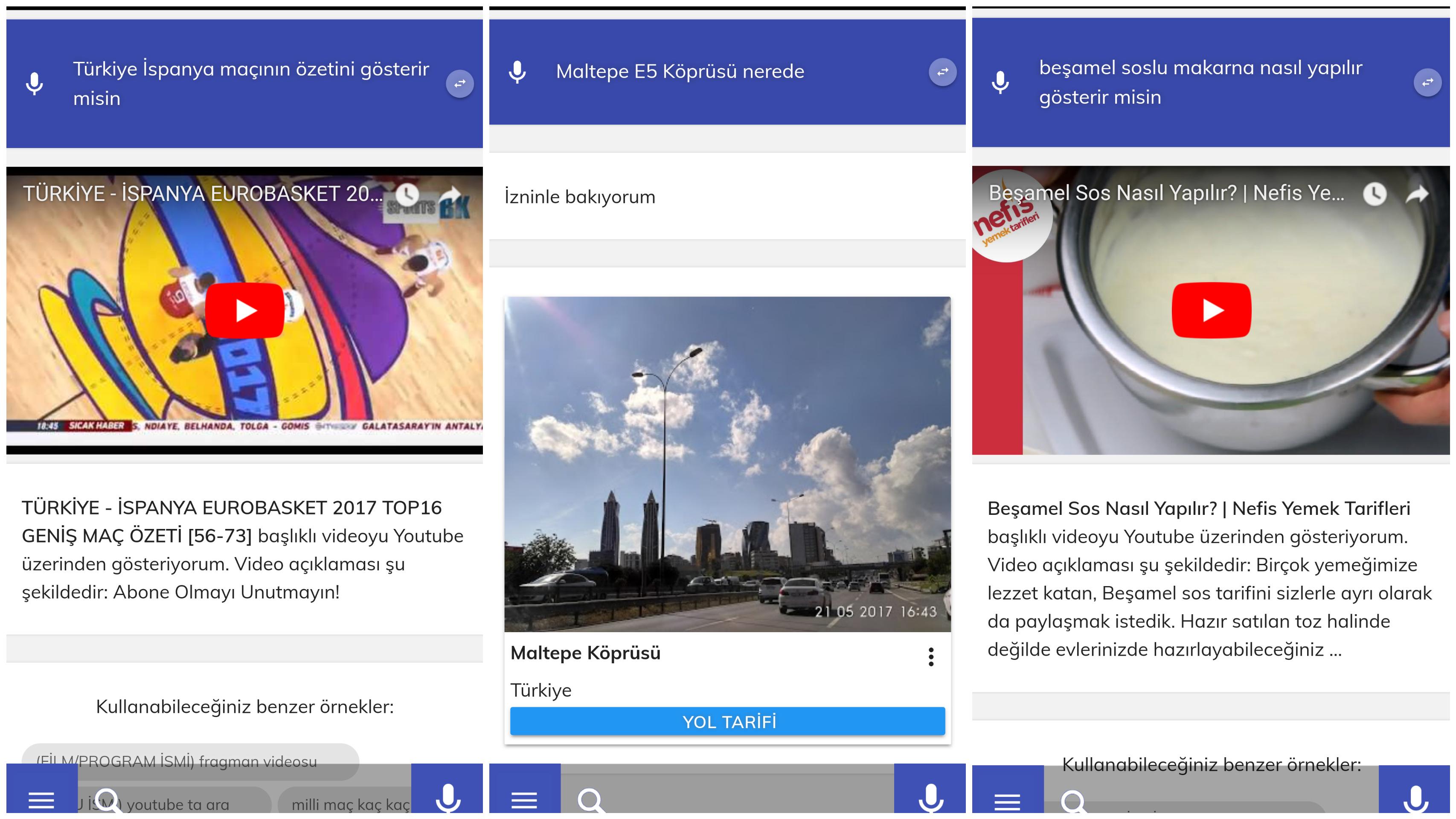Tap microphone icon beside Maltepe E5 query
Viewport: 1456px width, 819px height.
pyautogui.click(x=517, y=72)
